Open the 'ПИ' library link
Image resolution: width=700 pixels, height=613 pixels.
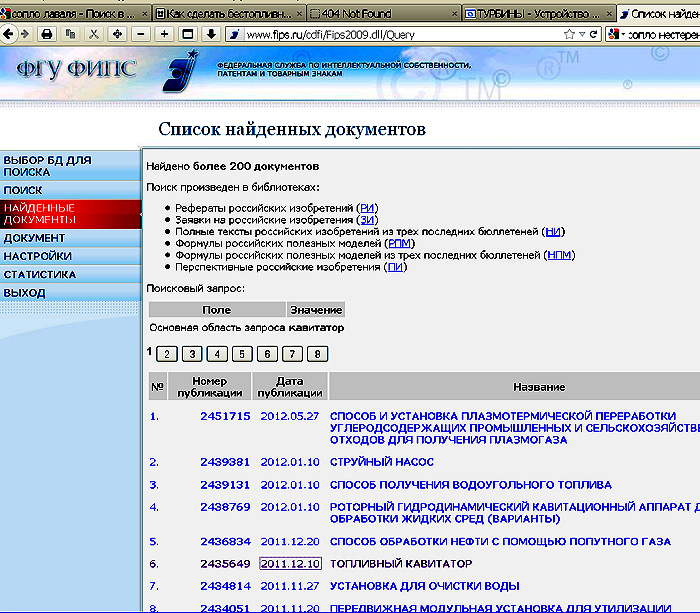coord(395,267)
